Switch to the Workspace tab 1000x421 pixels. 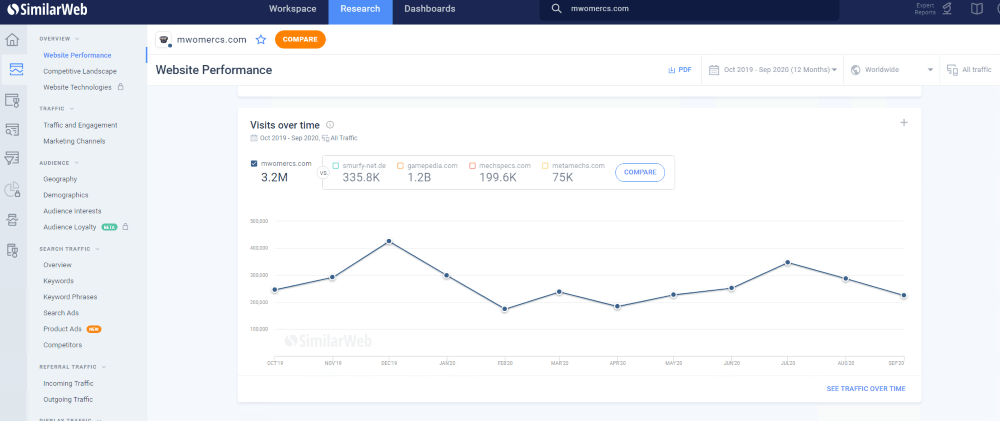292,9
